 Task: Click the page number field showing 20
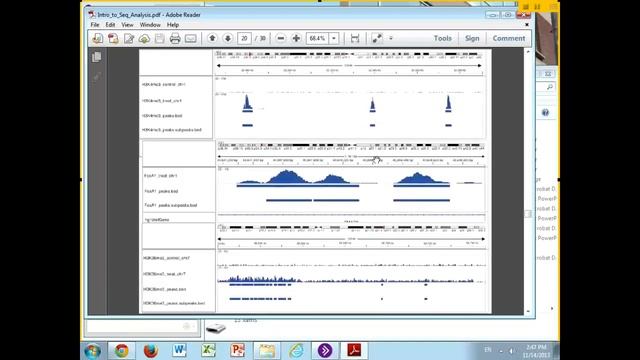tap(244, 38)
